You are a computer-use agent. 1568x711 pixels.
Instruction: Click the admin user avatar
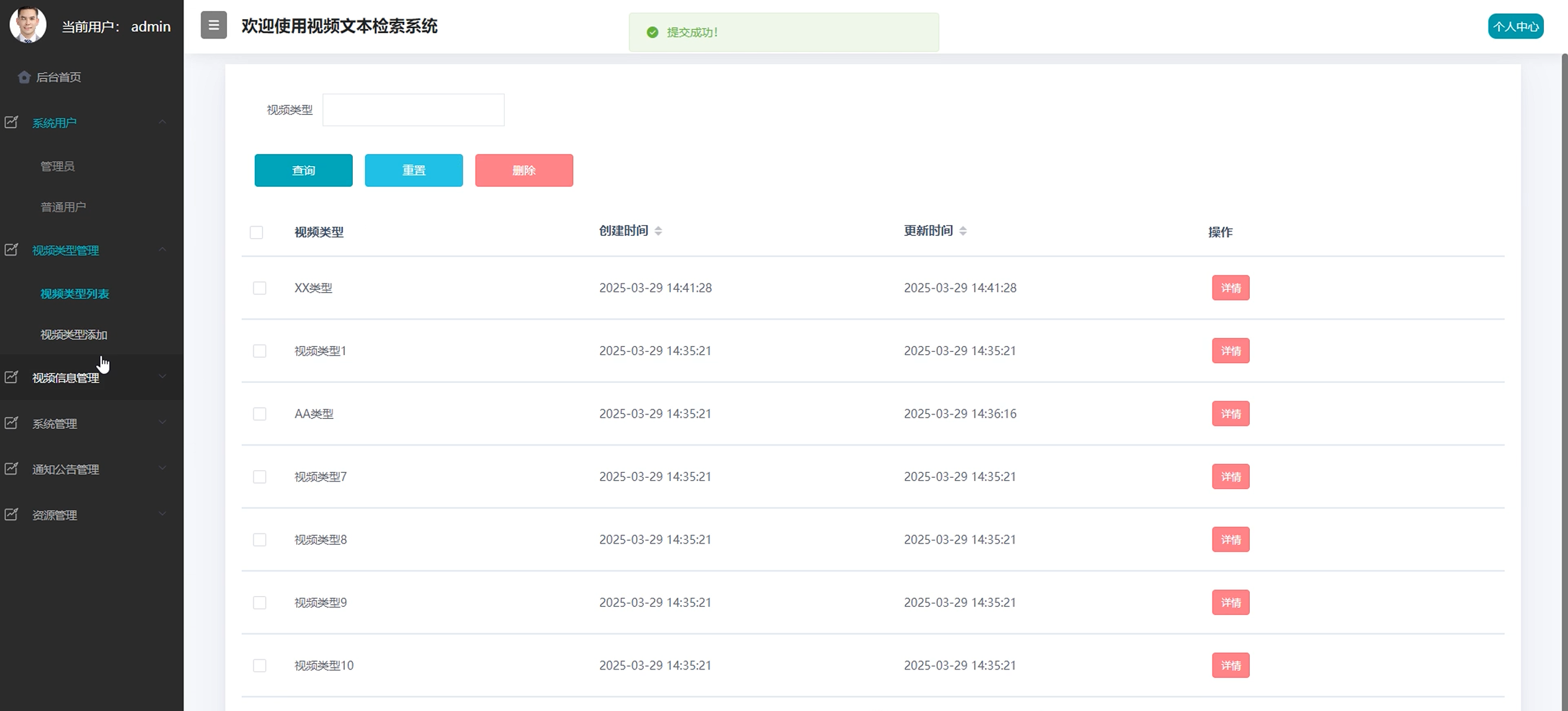[x=28, y=25]
